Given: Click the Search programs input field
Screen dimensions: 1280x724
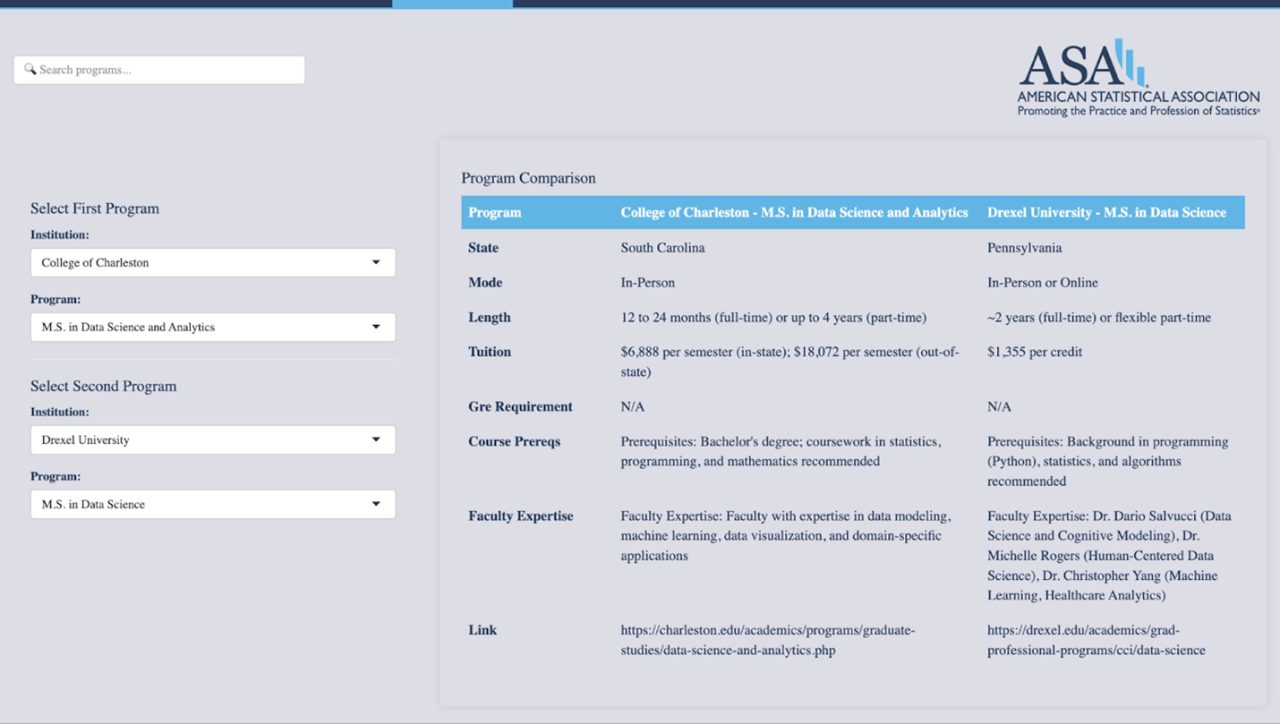Looking at the screenshot, I should pyautogui.click(x=159, y=70).
